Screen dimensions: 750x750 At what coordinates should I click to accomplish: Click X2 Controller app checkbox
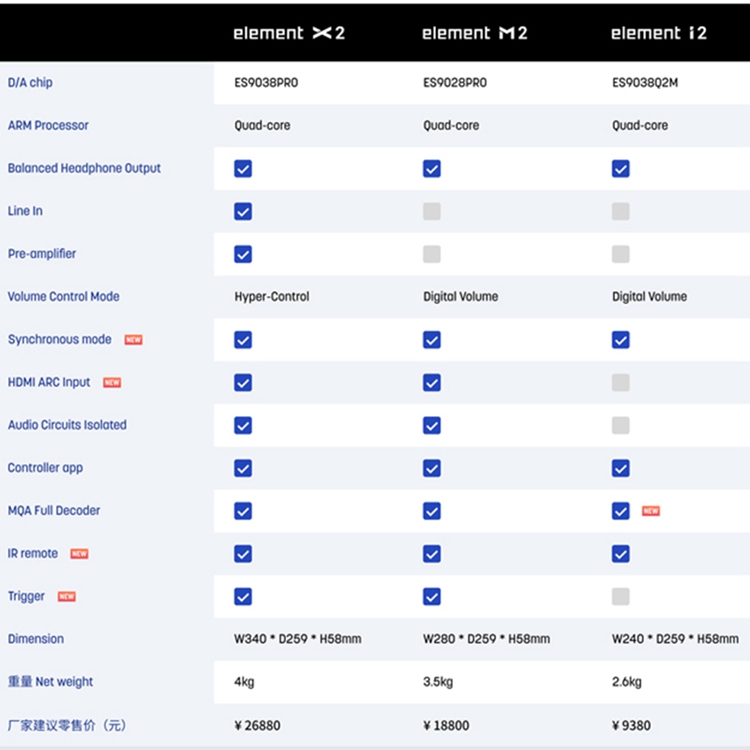(243, 468)
